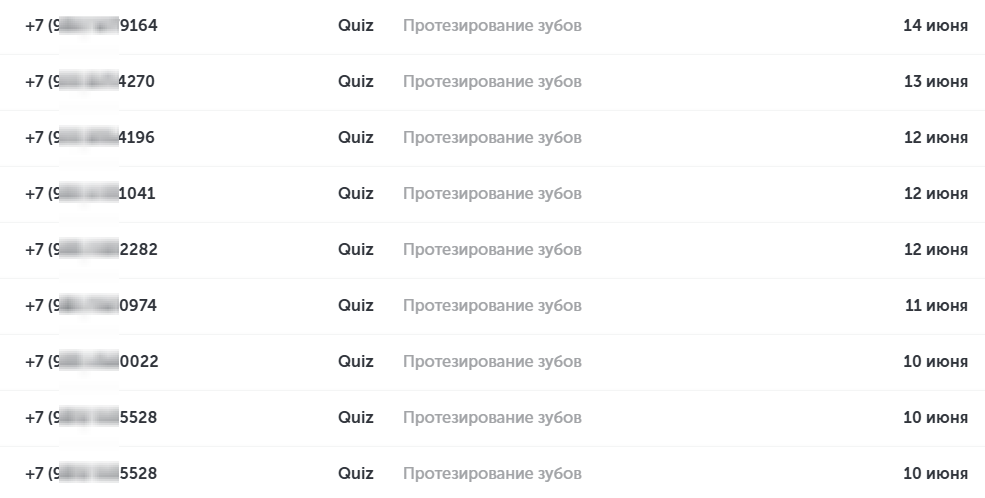Open the lead with phone ending 9164
The width and height of the screenshot is (985, 498).
(x=91, y=26)
